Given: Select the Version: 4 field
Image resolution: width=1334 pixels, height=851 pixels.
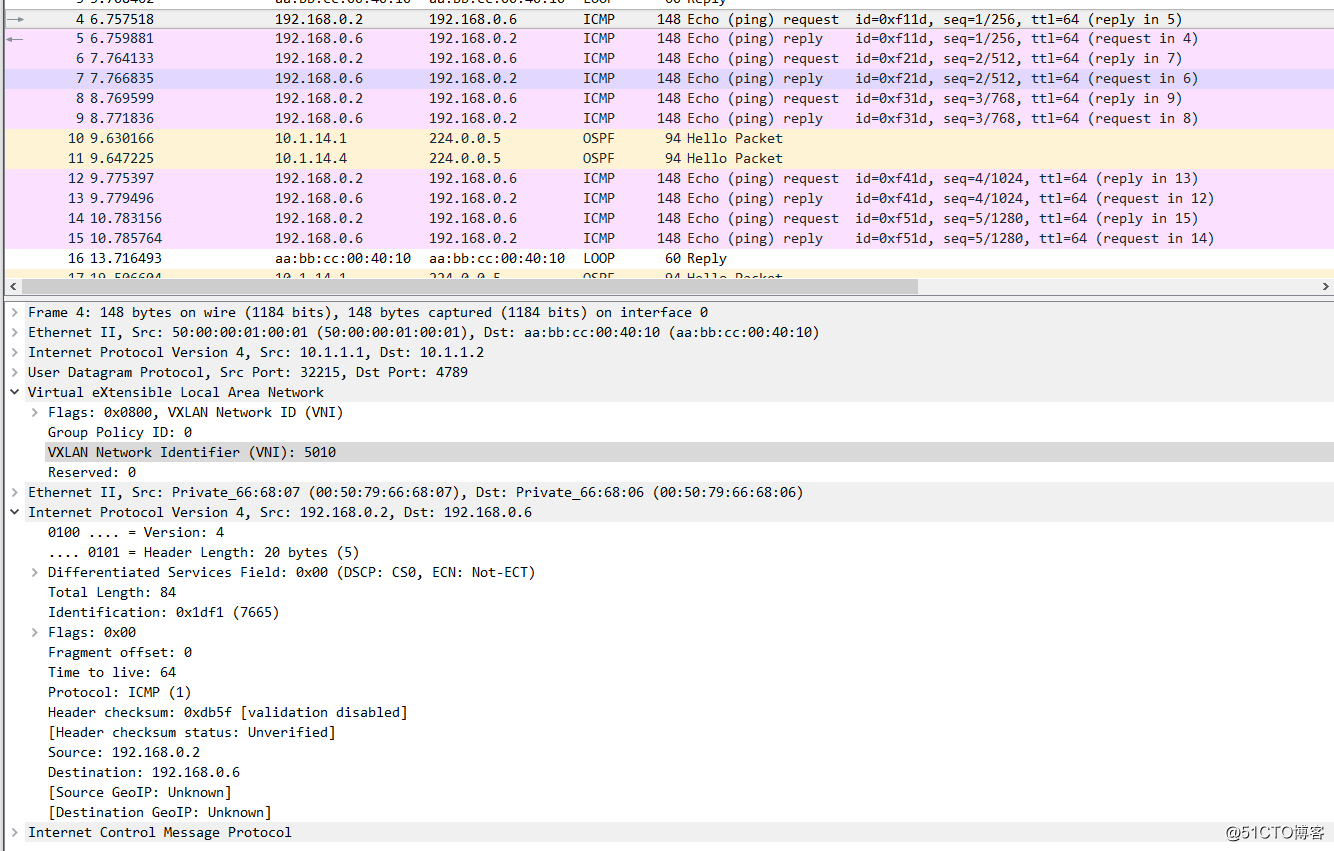Looking at the screenshot, I should [x=136, y=532].
